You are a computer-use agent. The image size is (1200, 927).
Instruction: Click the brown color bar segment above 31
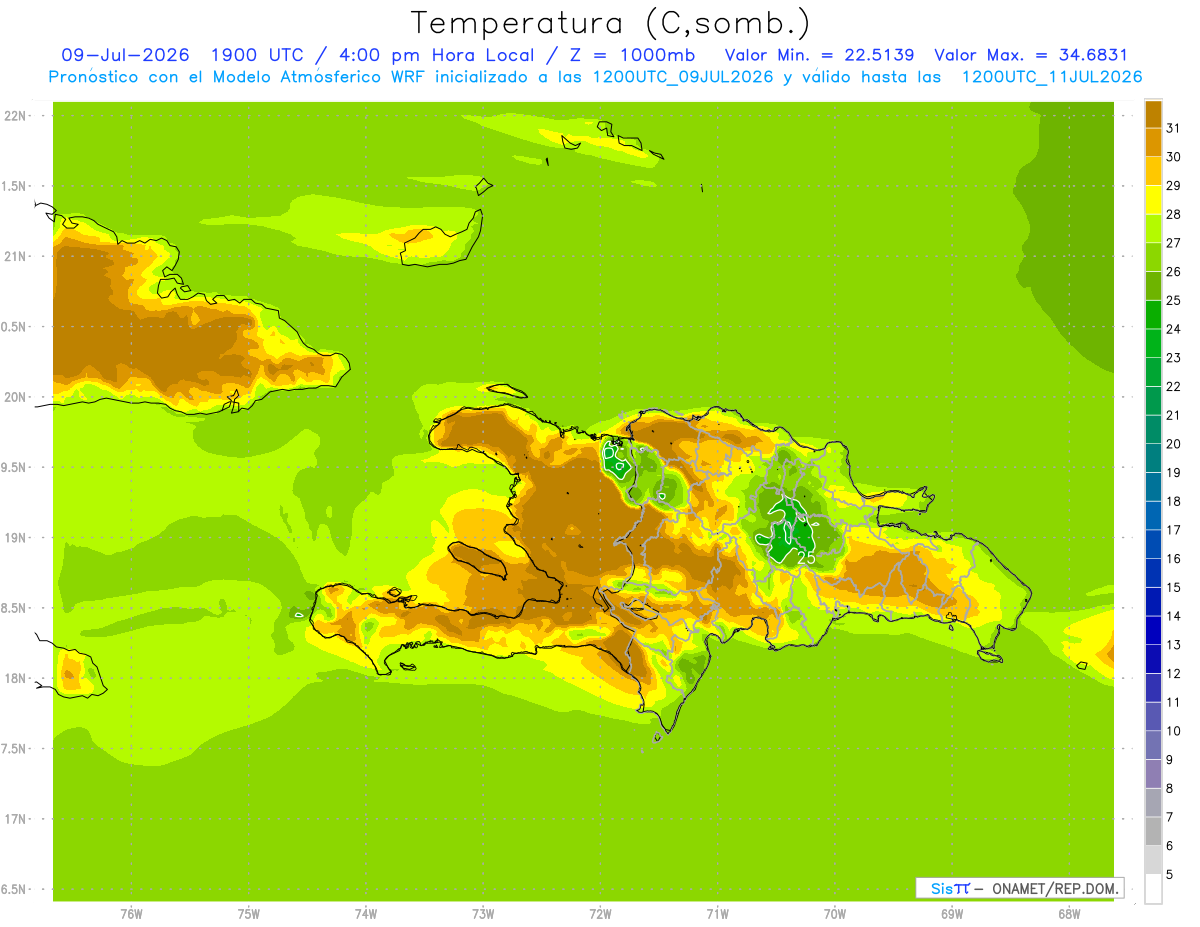[1153, 113]
